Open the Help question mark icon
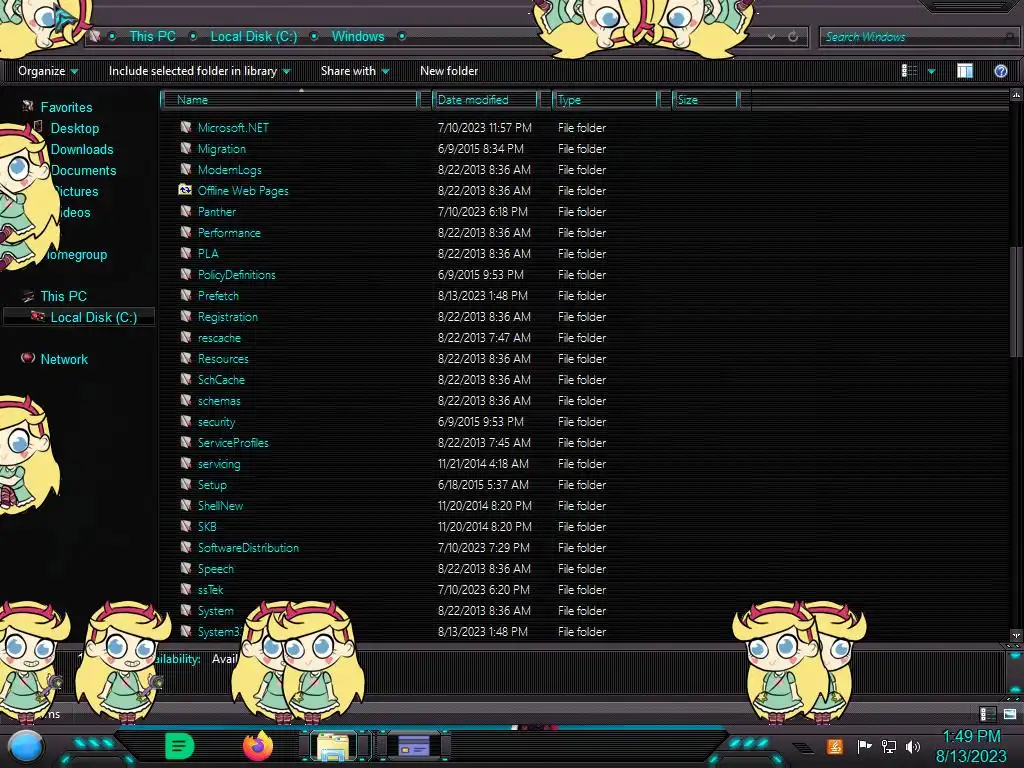This screenshot has width=1024, height=768. click(x=1000, y=71)
